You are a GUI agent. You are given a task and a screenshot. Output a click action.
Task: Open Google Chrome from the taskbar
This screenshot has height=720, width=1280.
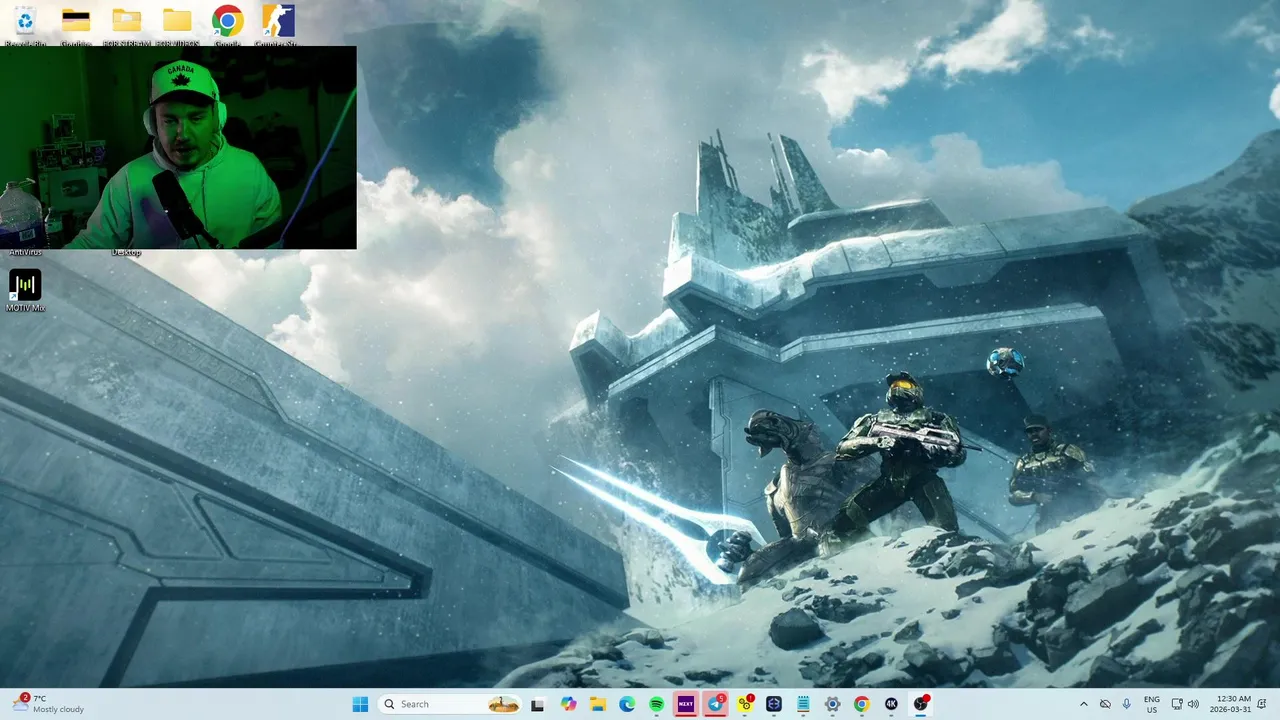pos(862,704)
